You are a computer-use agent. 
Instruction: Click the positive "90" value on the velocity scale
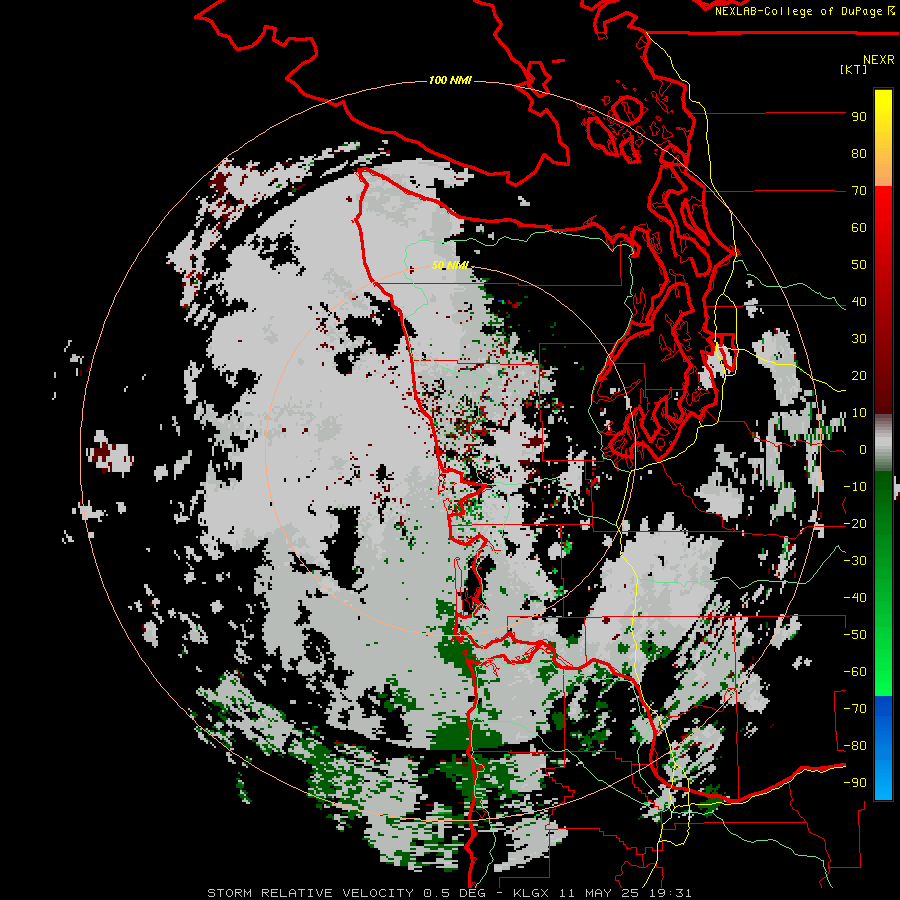[859, 117]
